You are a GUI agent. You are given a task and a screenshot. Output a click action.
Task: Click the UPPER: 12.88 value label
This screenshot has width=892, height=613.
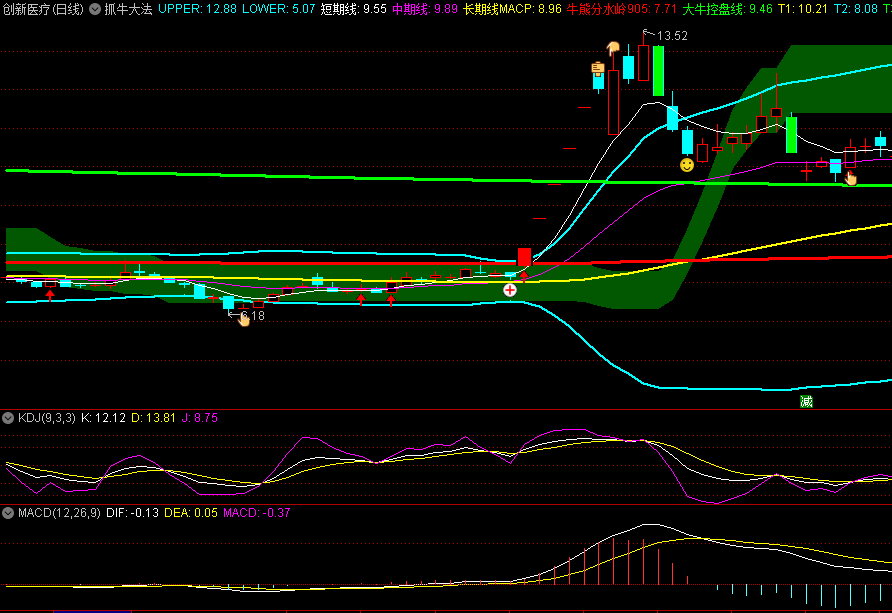[197, 9]
